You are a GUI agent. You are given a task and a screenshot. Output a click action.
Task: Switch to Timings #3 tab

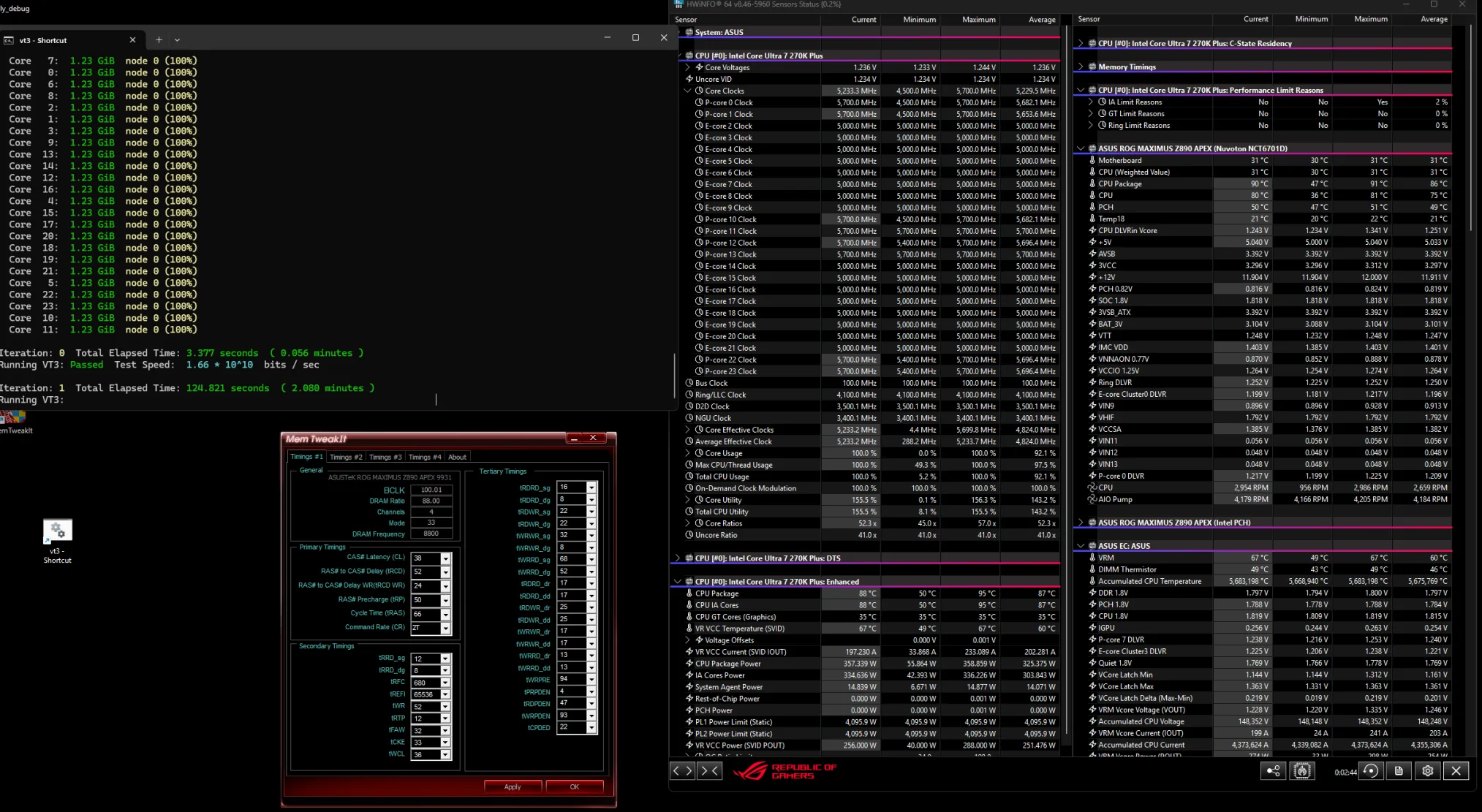(x=385, y=457)
